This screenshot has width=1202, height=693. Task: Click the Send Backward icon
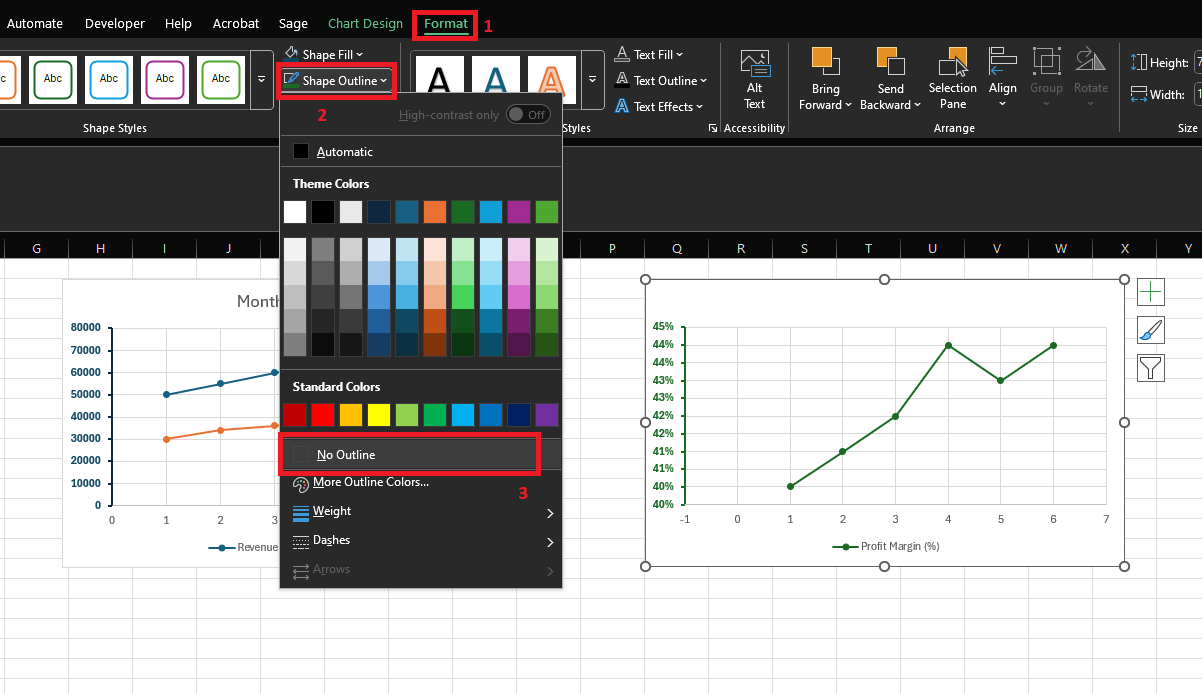[889, 75]
